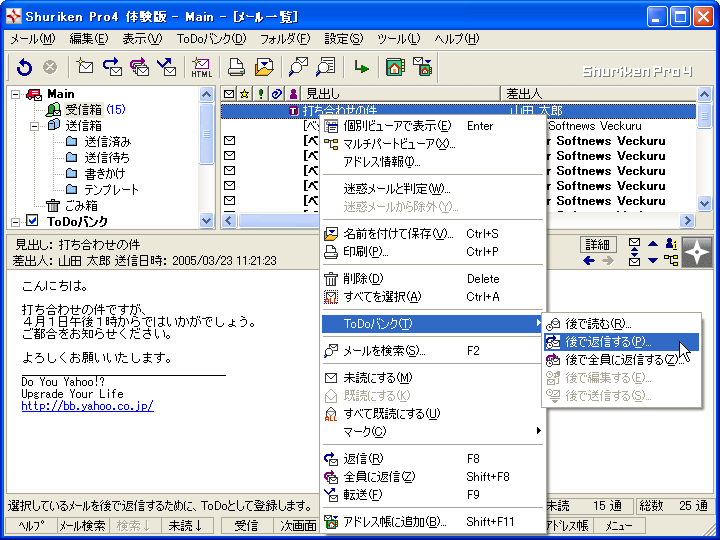Click the メニュー function key button

619,525
